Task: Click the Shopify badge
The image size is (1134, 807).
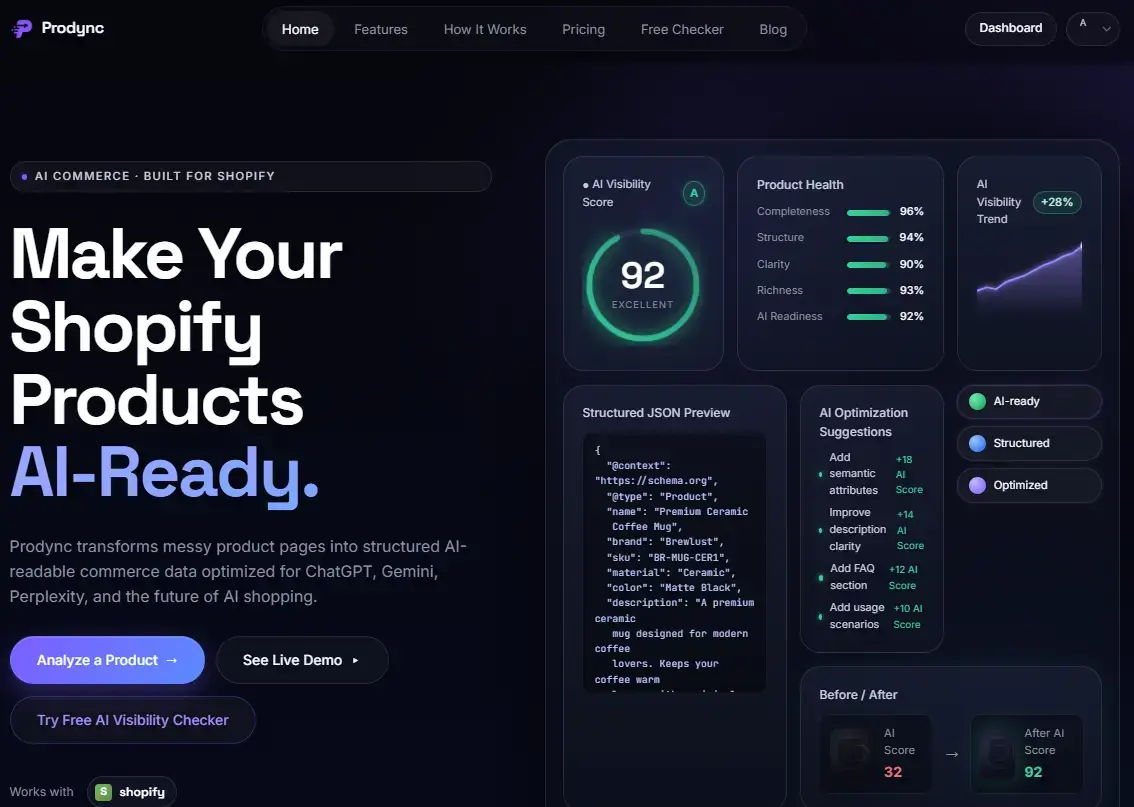Action: [132, 792]
